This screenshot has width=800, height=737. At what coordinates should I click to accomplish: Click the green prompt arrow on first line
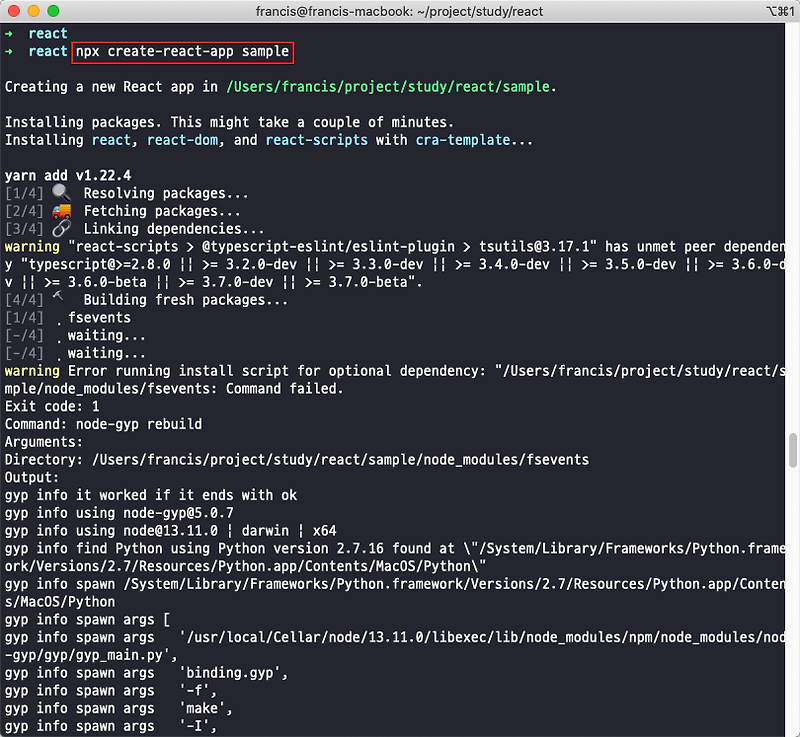point(9,34)
